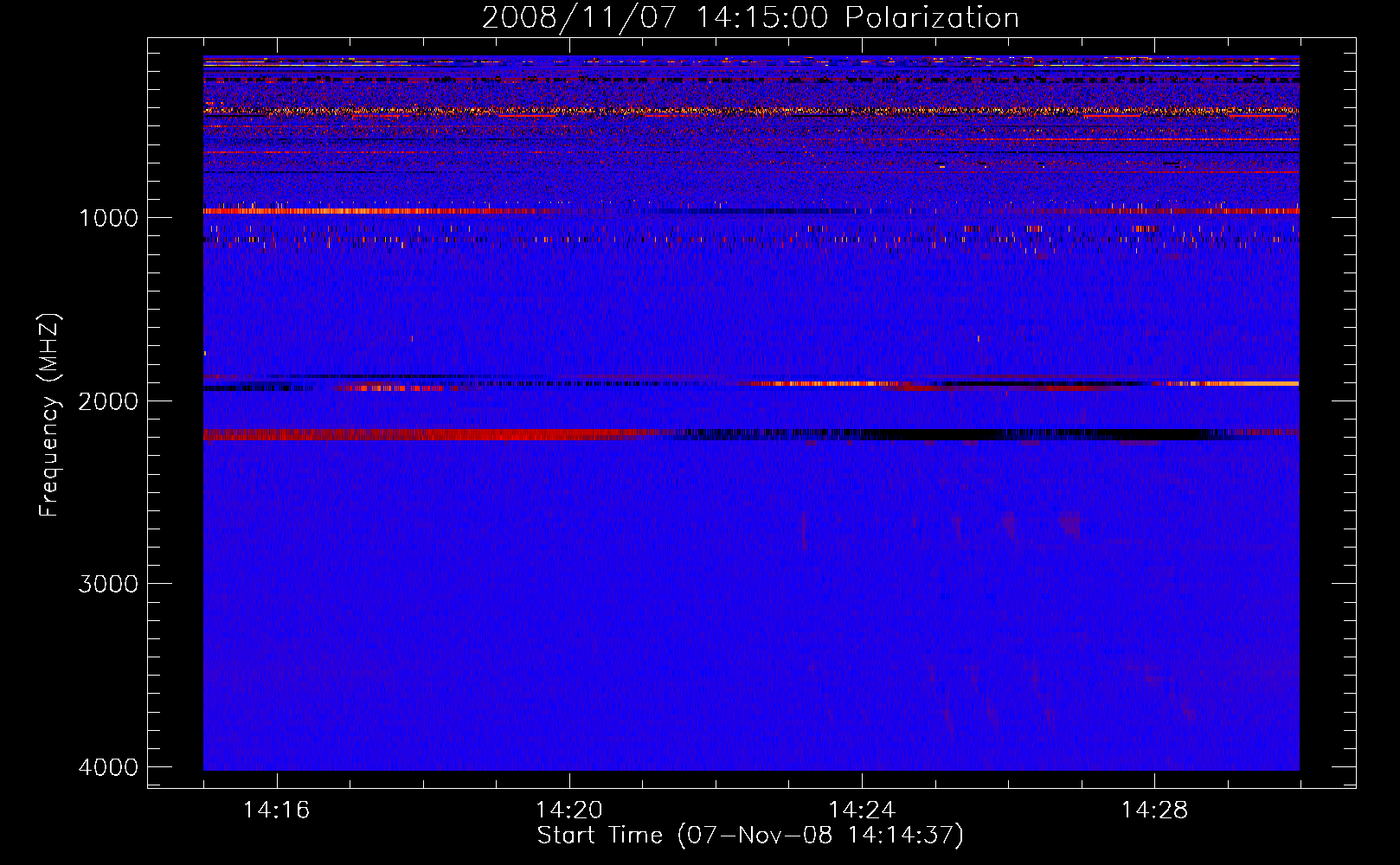1400x865 pixels.
Task: Click the 14:28 time tick label
Action: (1154, 811)
